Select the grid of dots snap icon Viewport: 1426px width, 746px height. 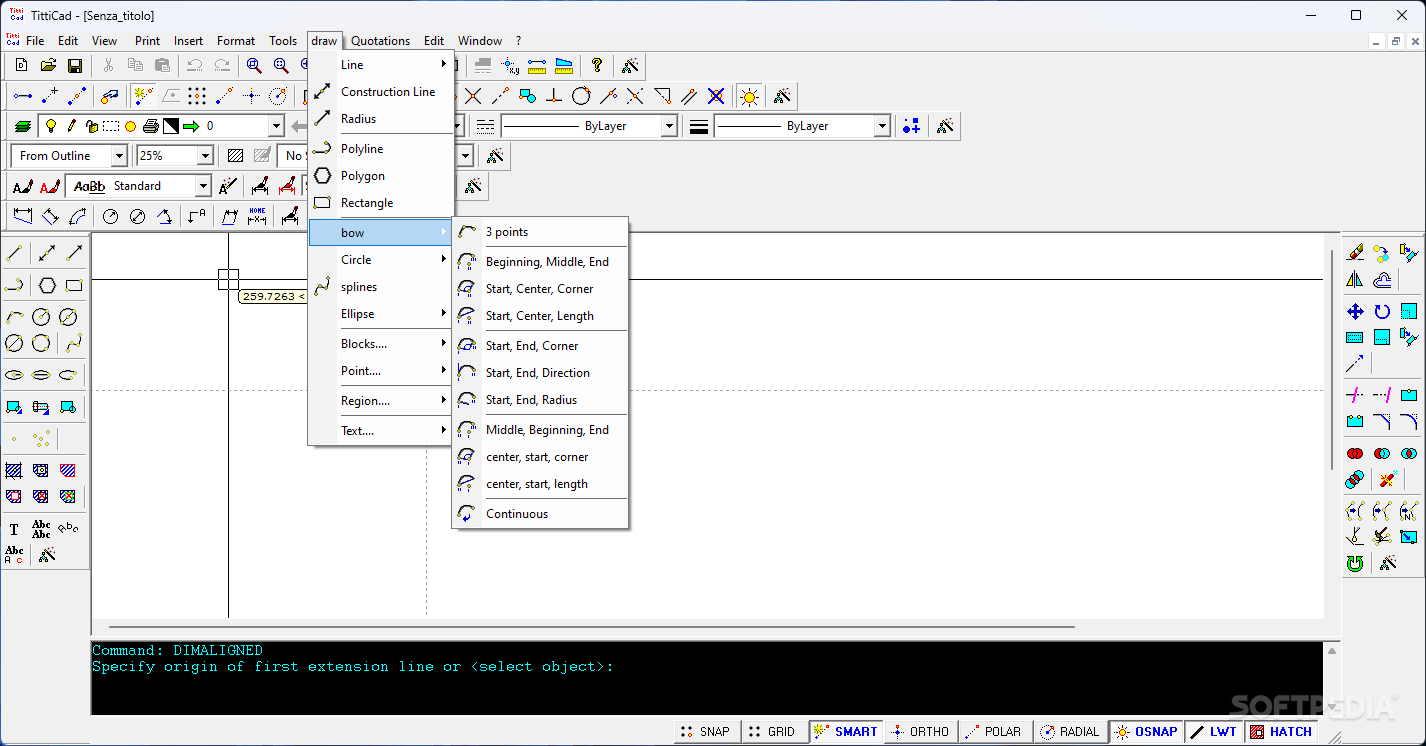[x=197, y=96]
